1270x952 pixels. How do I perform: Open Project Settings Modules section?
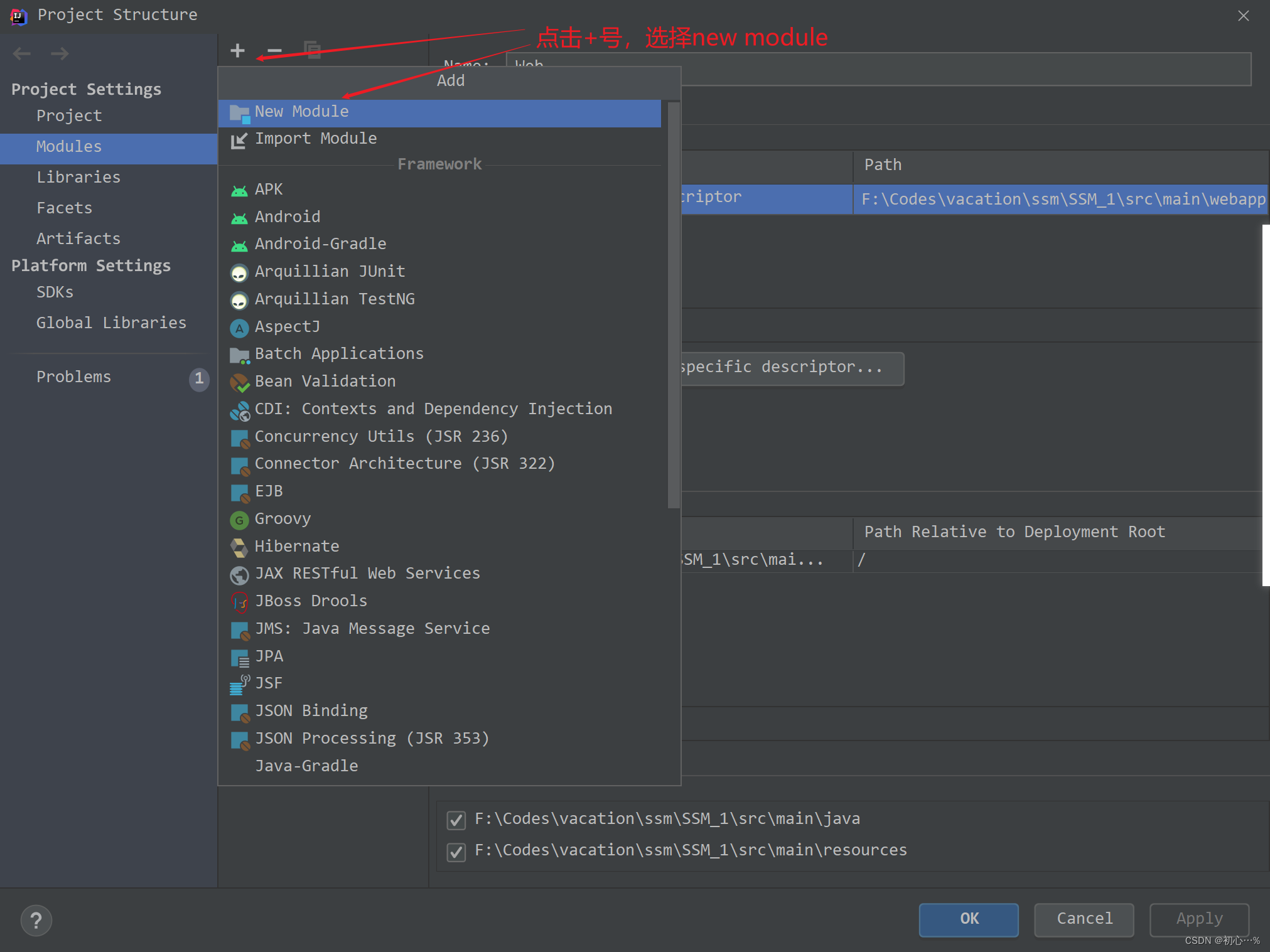67,146
